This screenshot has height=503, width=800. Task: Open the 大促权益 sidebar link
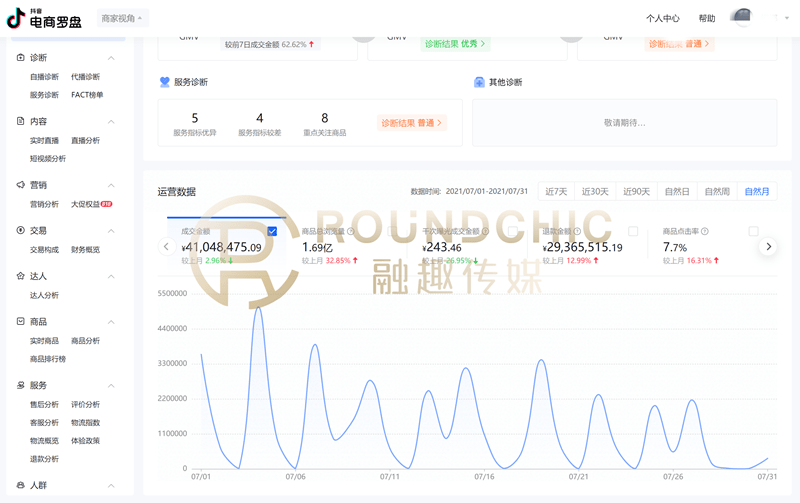pos(90,204)
